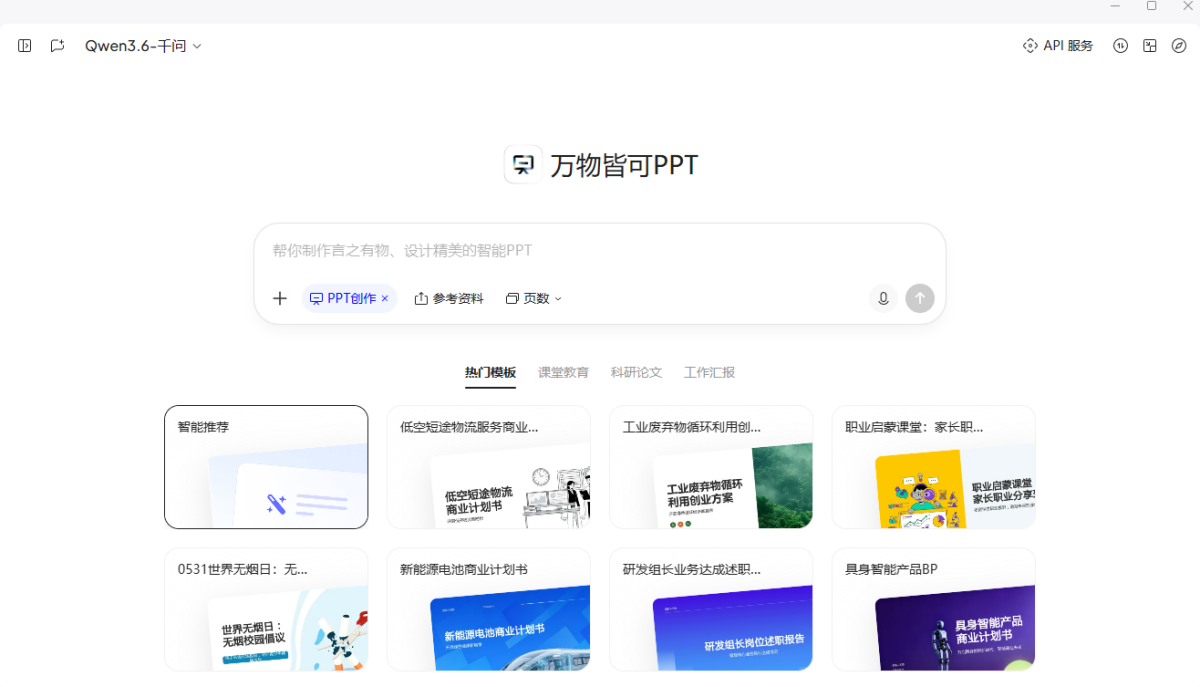
Task: Click the 万物皆可PPT logo icon
Action: click(x=523, y=165)
